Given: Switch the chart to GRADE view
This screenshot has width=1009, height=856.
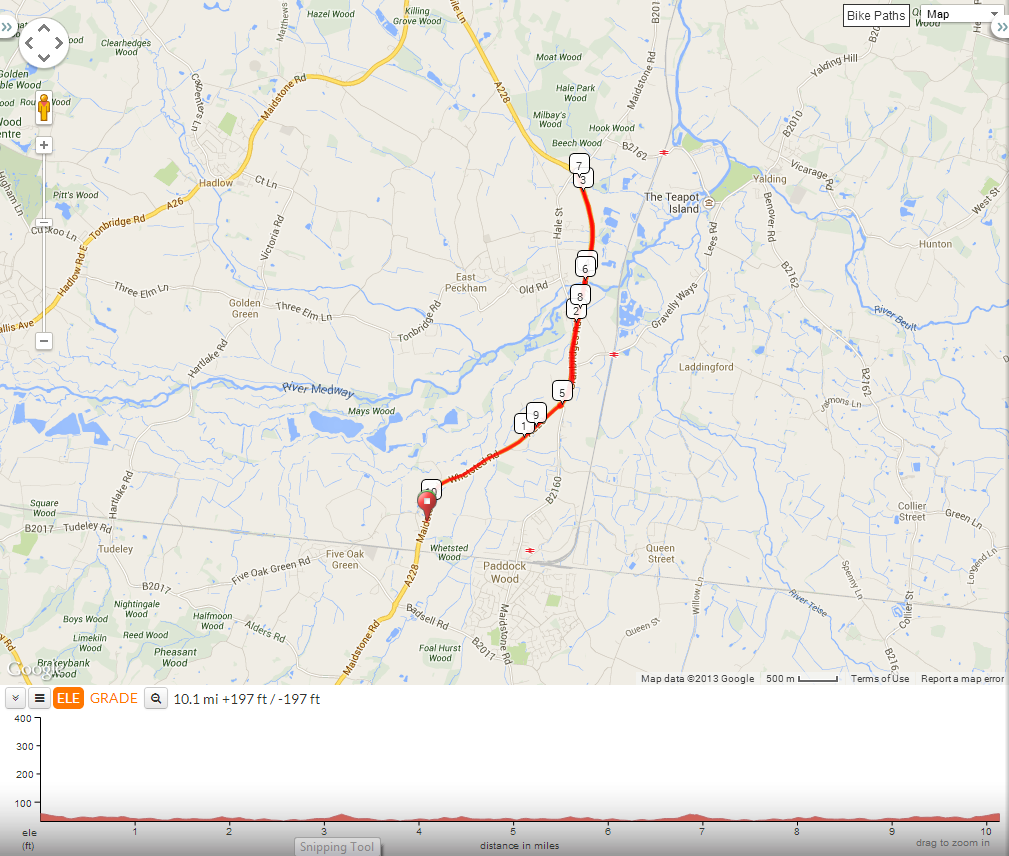Looking at the screenshot, I should pos(114,698).
